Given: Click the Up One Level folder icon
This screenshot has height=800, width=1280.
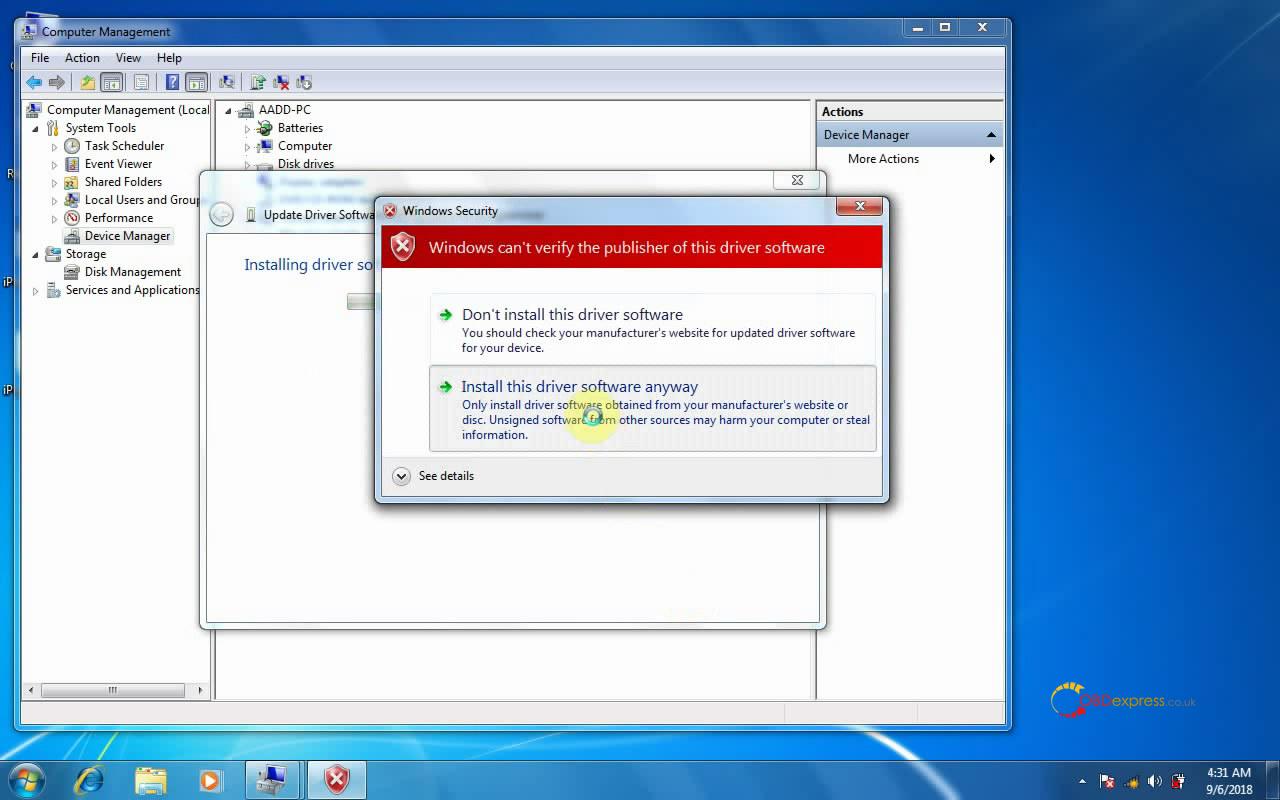Looking at the screenshot, I should 88,83.
